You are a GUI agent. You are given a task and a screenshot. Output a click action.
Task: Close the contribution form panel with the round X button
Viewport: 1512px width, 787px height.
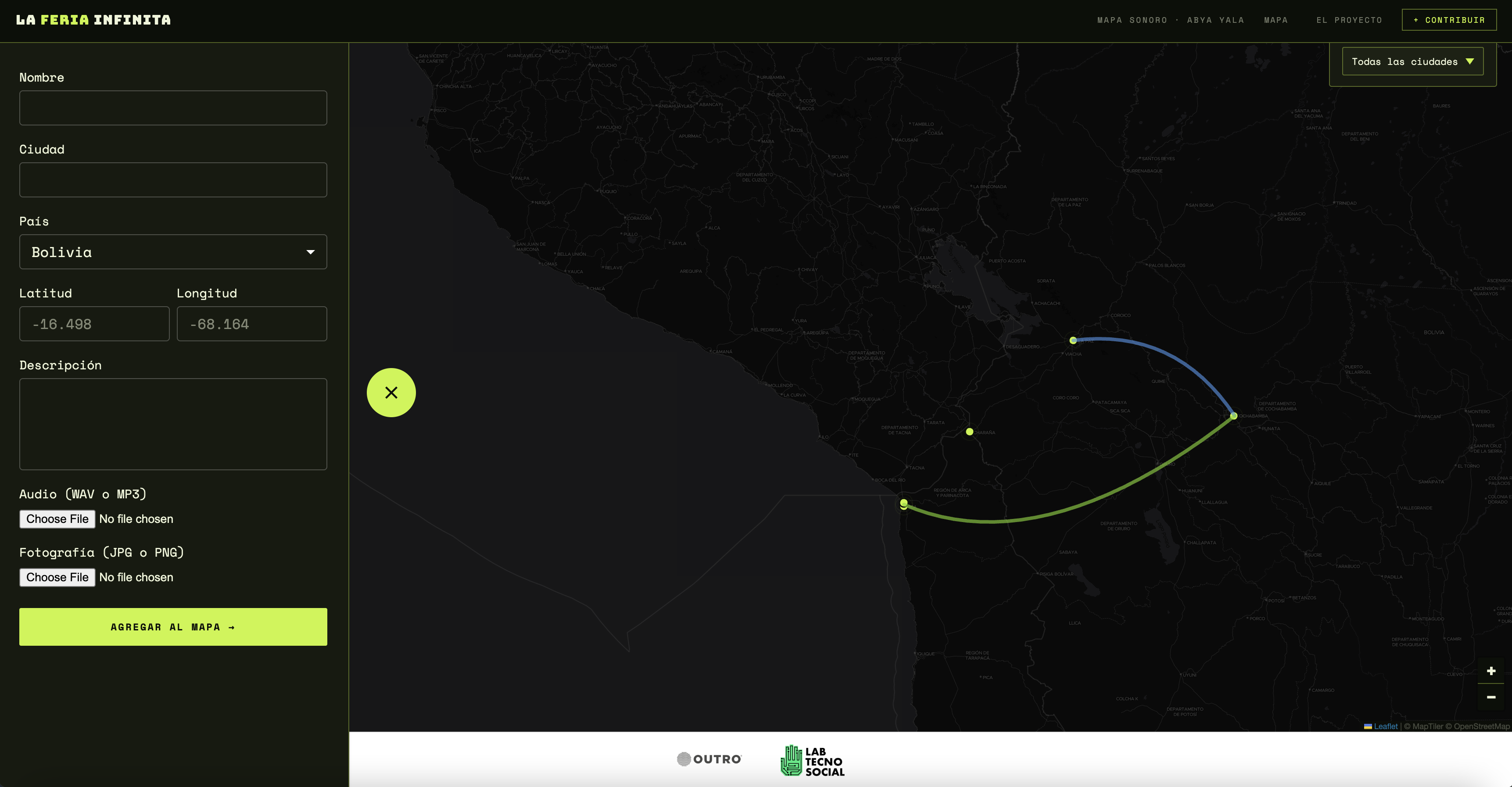pos(391,393)
